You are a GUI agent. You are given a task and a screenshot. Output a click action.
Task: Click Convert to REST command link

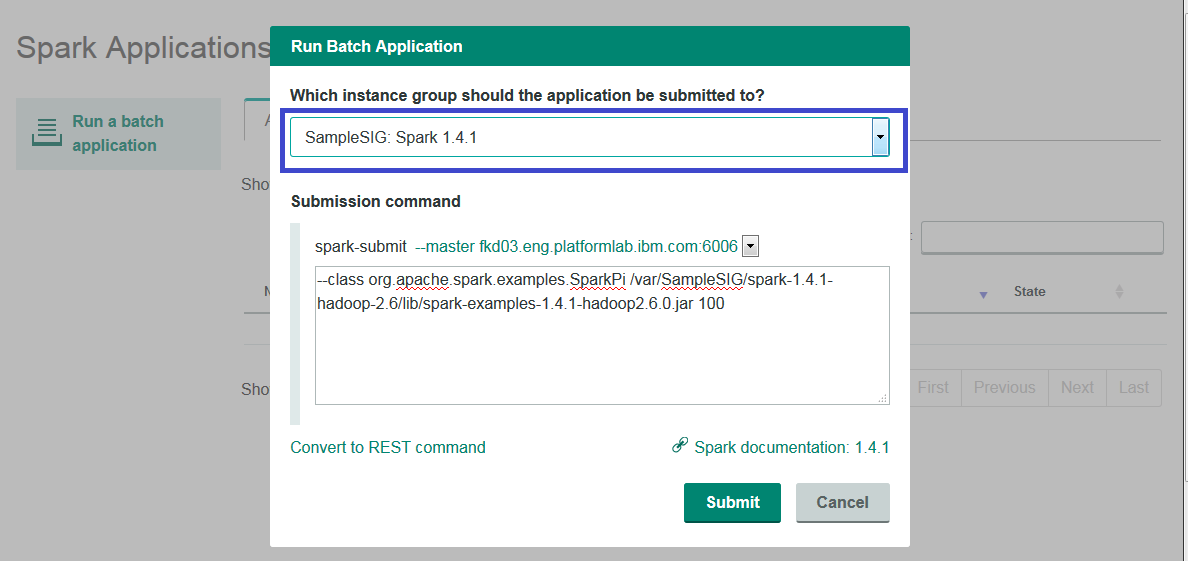click(x=388, y=447)
